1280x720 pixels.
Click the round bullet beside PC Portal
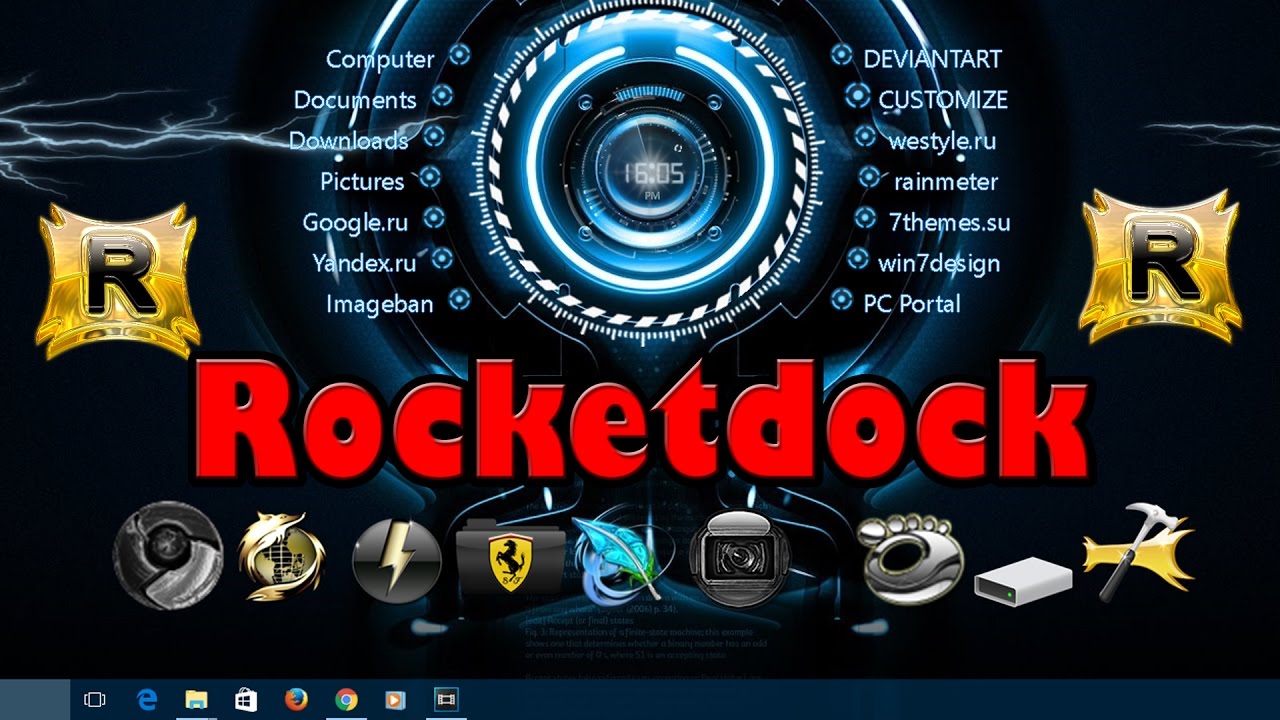(843, 299)
